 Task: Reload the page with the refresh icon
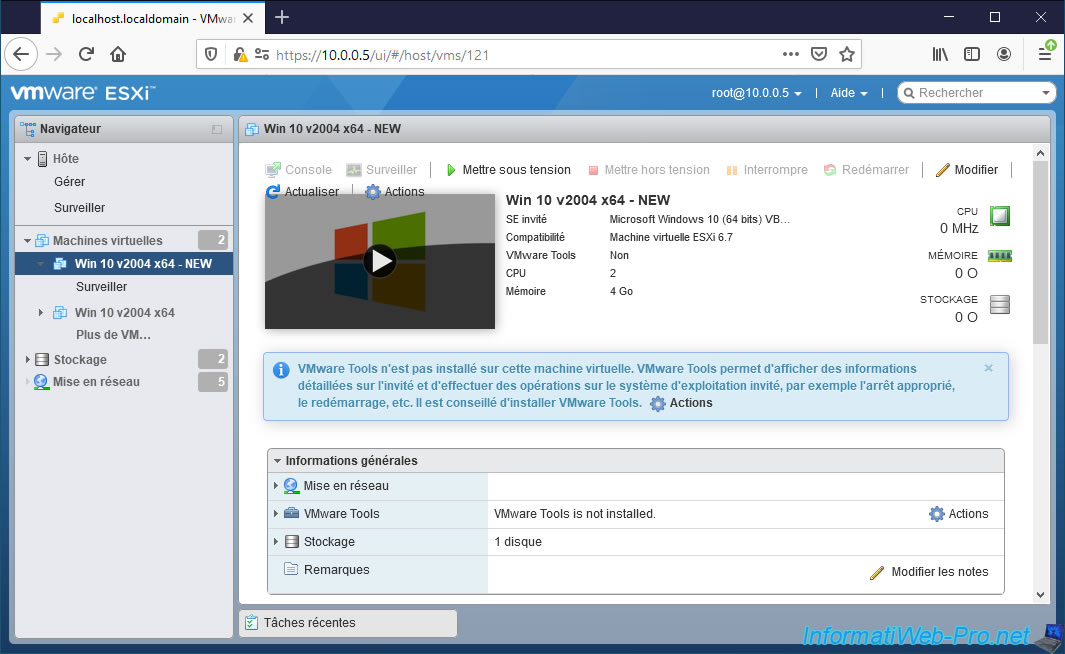click(86, 54)
